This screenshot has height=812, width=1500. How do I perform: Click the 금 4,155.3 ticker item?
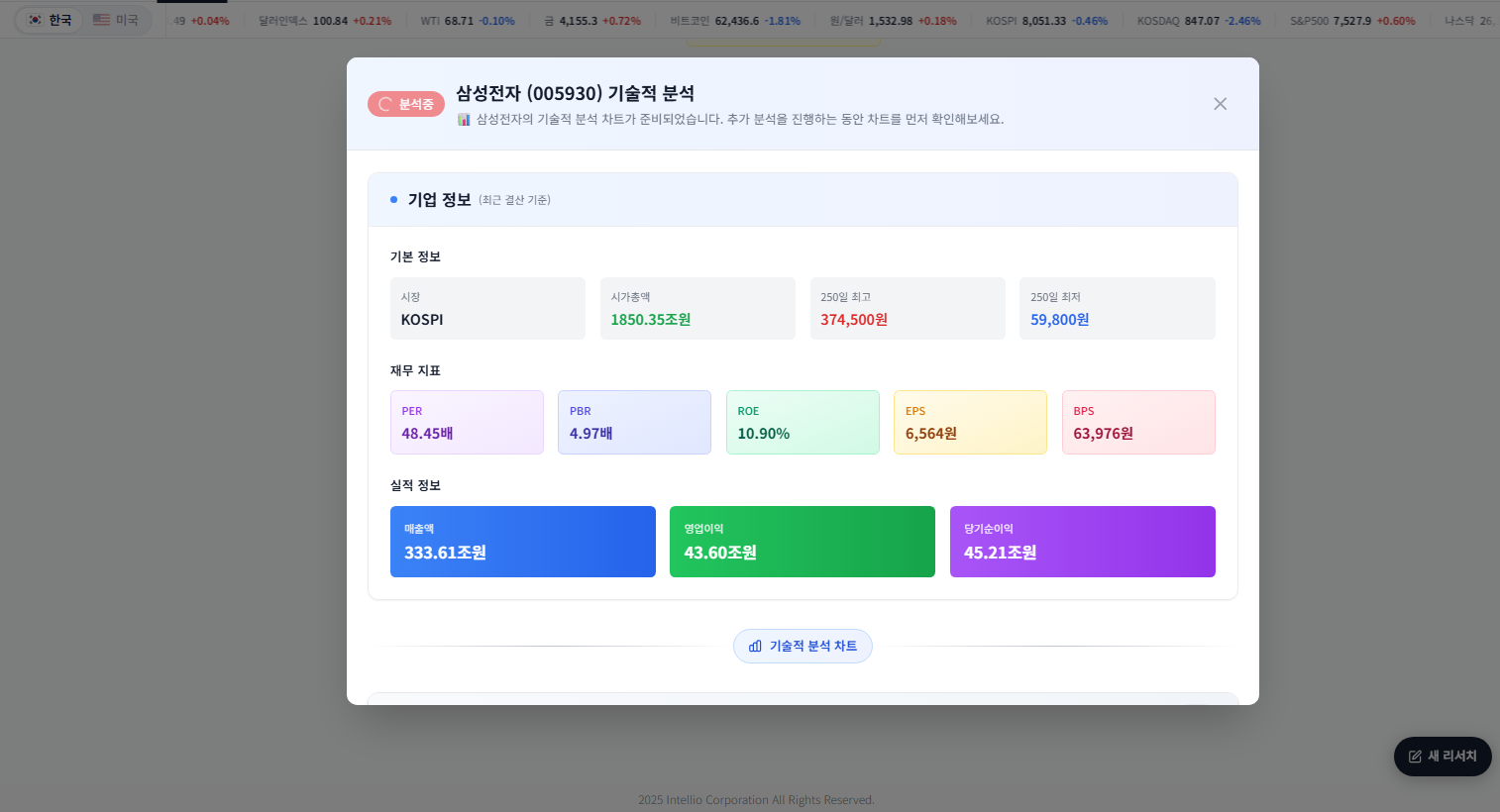[592, 21]
